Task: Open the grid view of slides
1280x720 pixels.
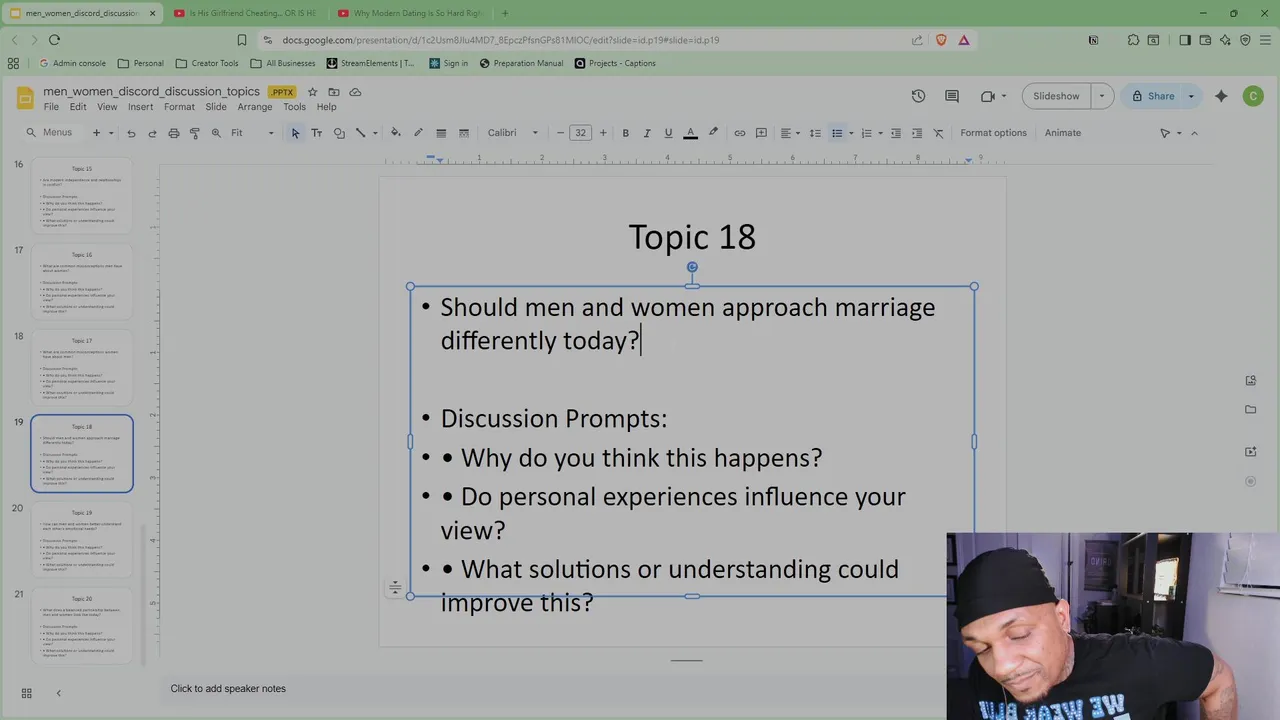Action: [x=27, y=693]
